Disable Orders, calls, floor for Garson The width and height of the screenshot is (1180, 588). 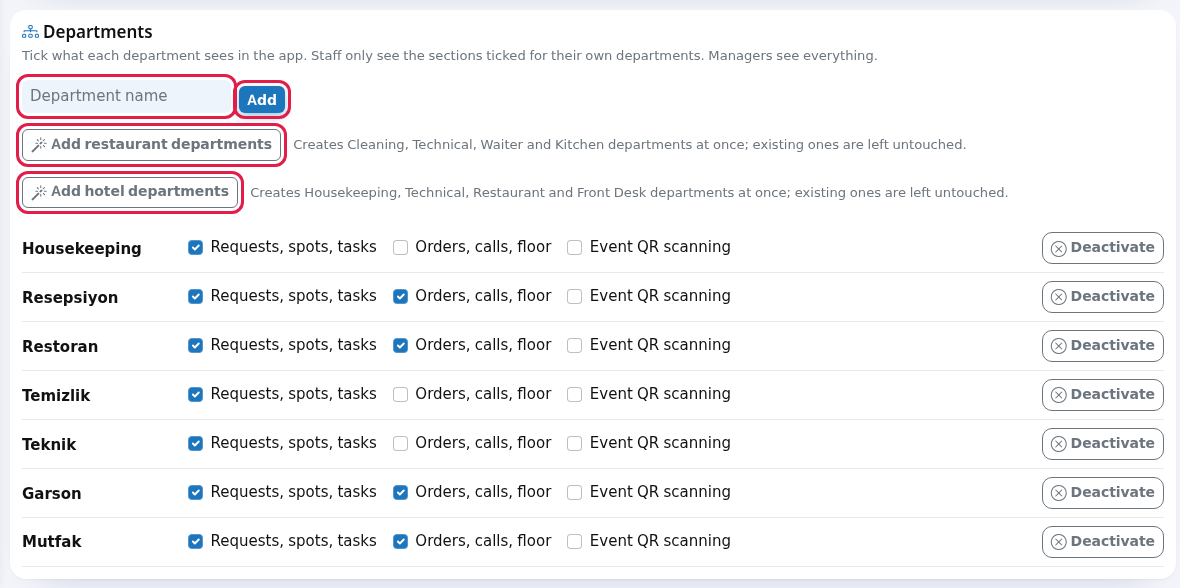(x=400, y=492)
